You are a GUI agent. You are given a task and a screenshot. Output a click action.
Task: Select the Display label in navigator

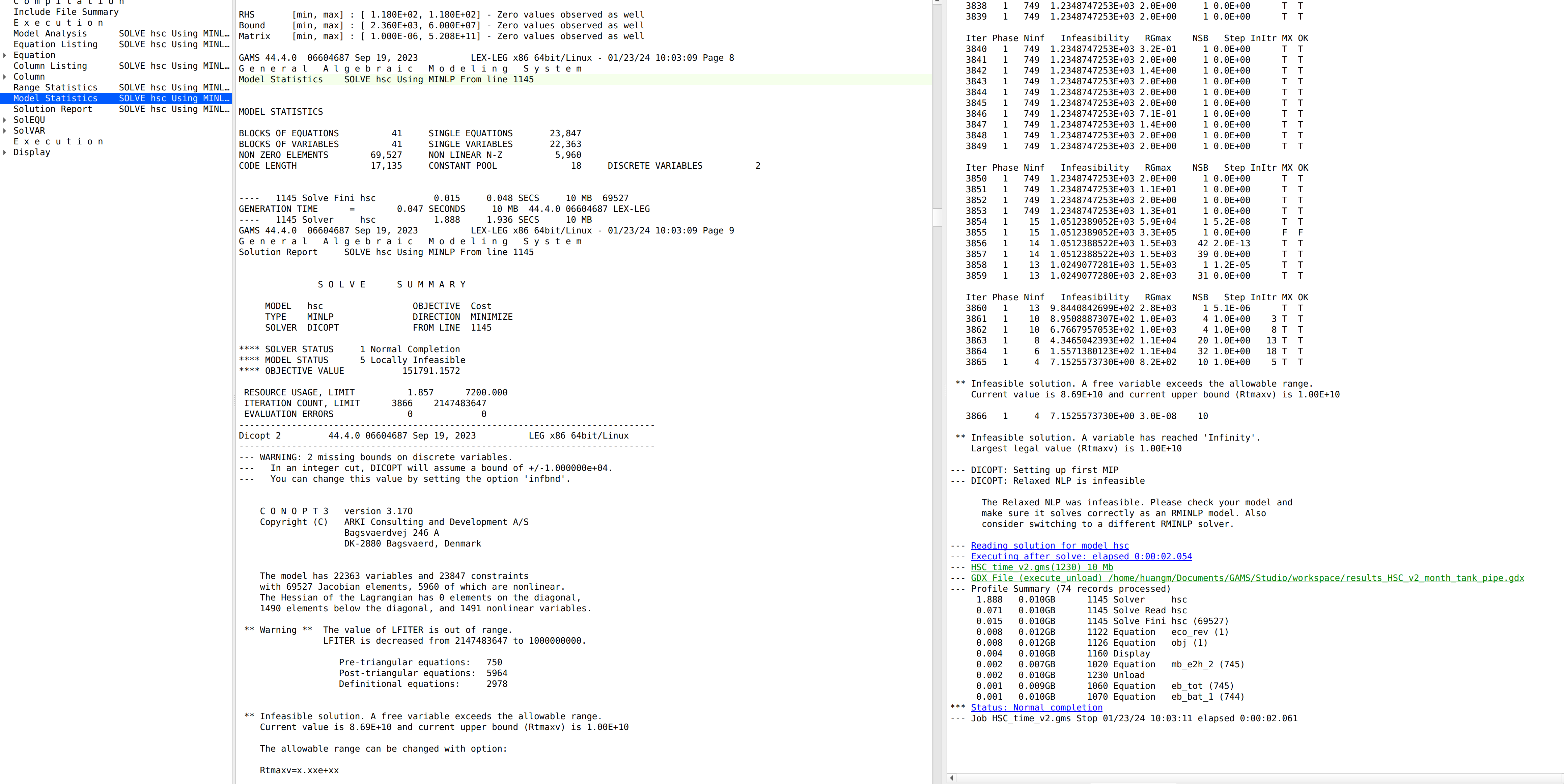pyautogui.click(x=32, y=152)
